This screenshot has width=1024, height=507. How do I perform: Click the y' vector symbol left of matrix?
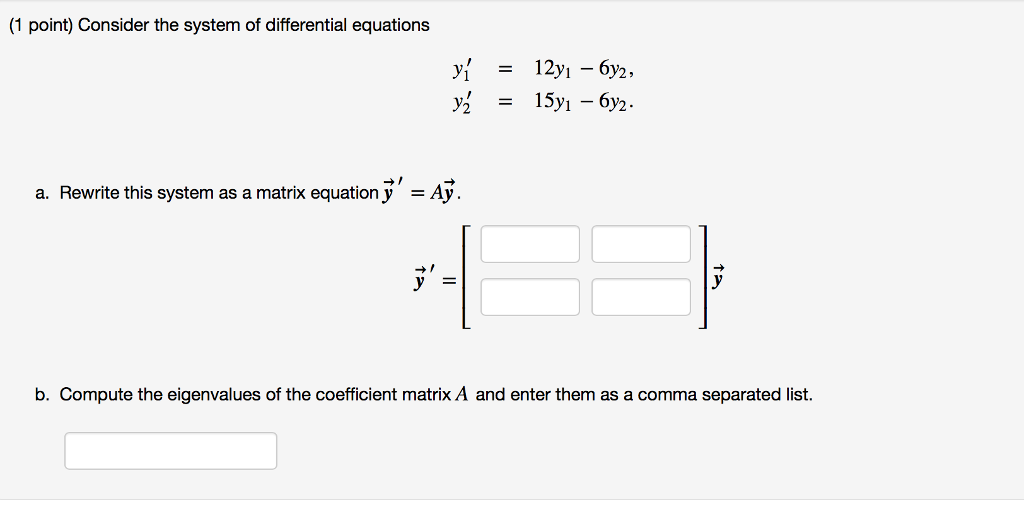pyautogui.click(x=424, y=280)
